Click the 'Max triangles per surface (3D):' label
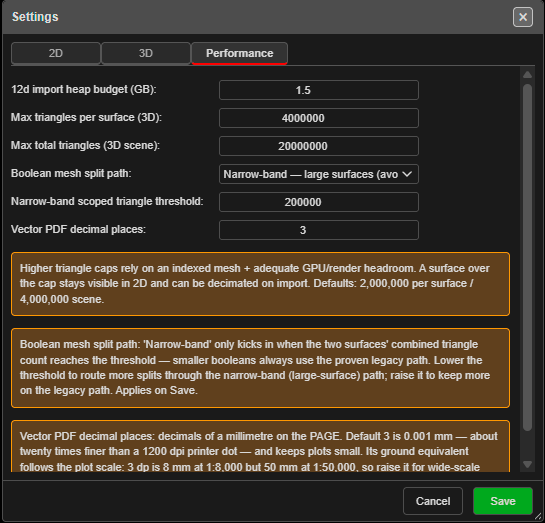This screenshot has width=545, height=523. [87, 117]
